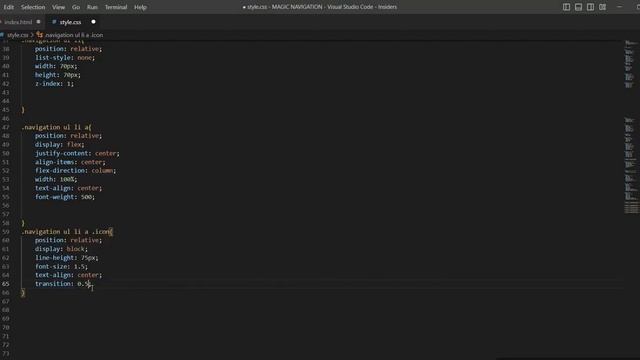640x360 pixels.
Task: Click closing brace on line 66
Action: (23, 293)
